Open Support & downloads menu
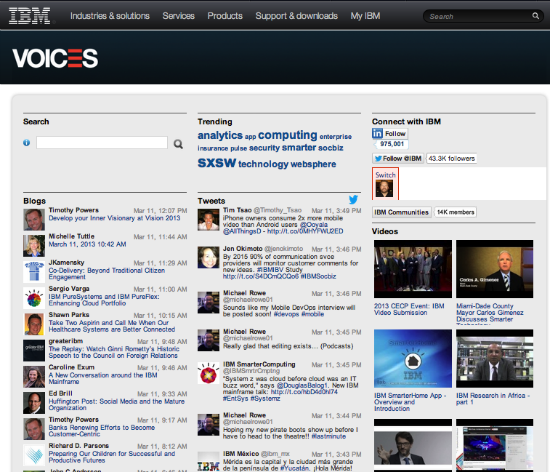 296,16
